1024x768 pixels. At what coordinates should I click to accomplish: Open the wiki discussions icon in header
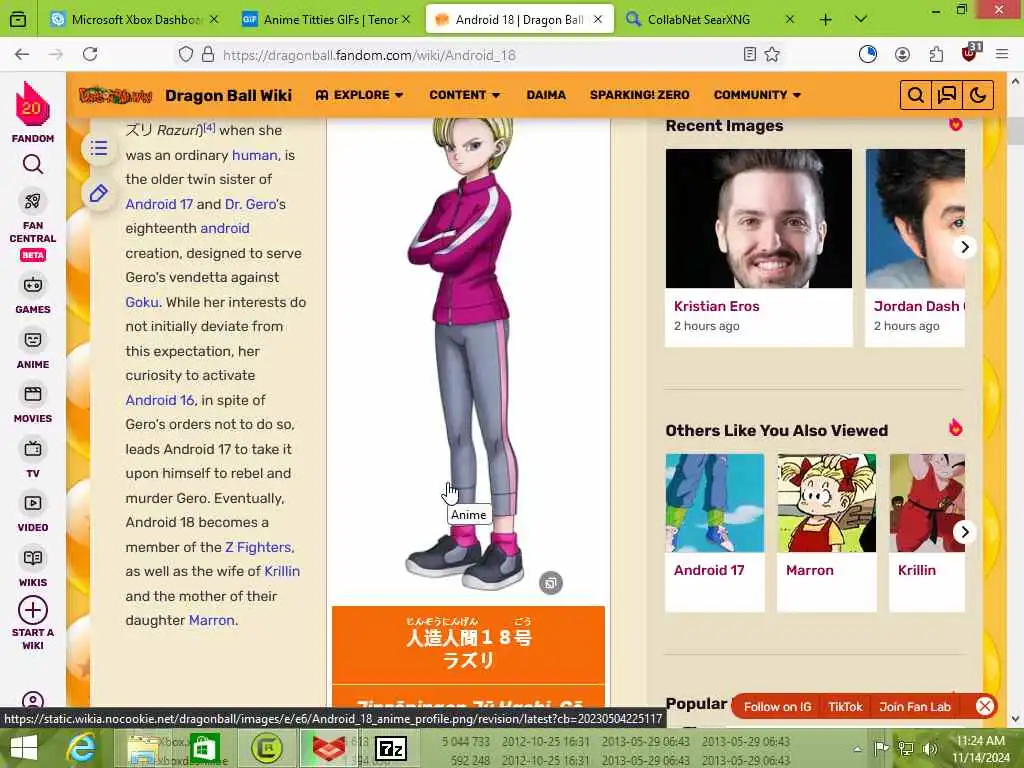coord(946,95)
